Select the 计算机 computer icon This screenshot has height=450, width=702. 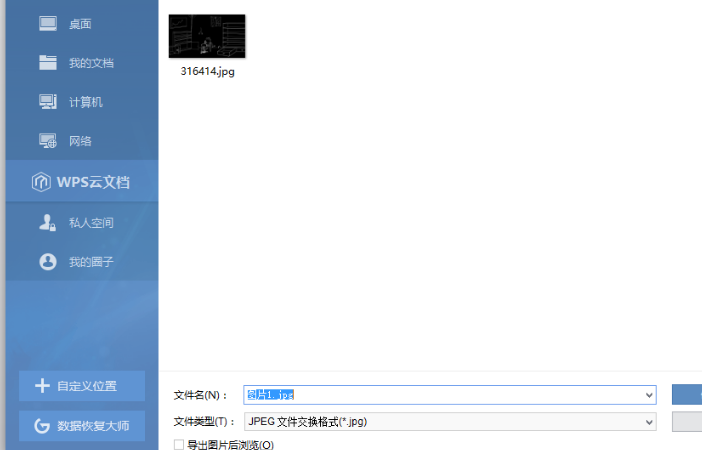(x=47, y=102)
